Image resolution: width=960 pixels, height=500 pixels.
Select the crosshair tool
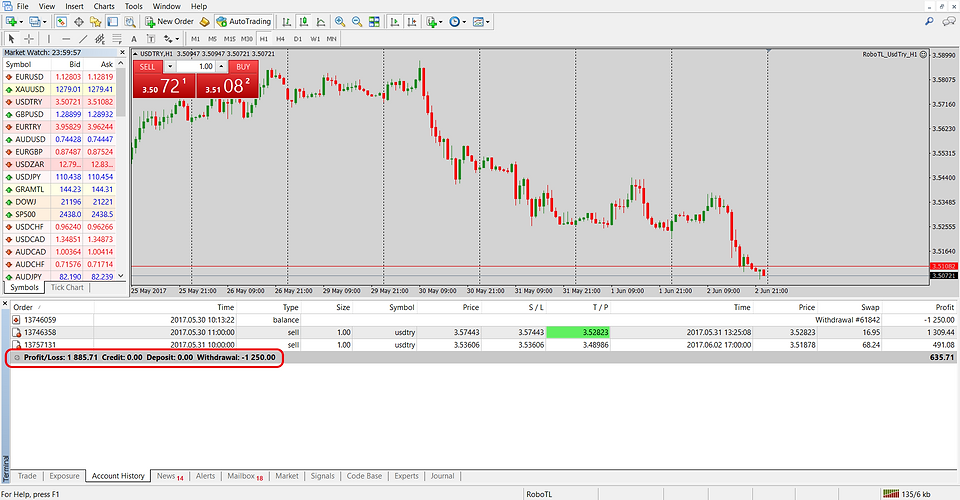click(28, 39)
